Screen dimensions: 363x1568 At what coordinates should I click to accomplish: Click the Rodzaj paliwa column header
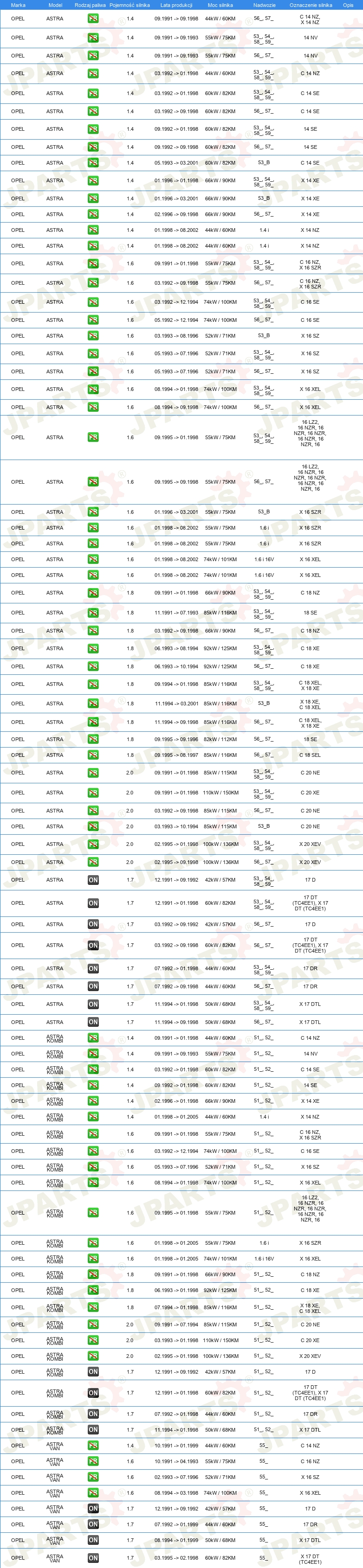point(90,5)
